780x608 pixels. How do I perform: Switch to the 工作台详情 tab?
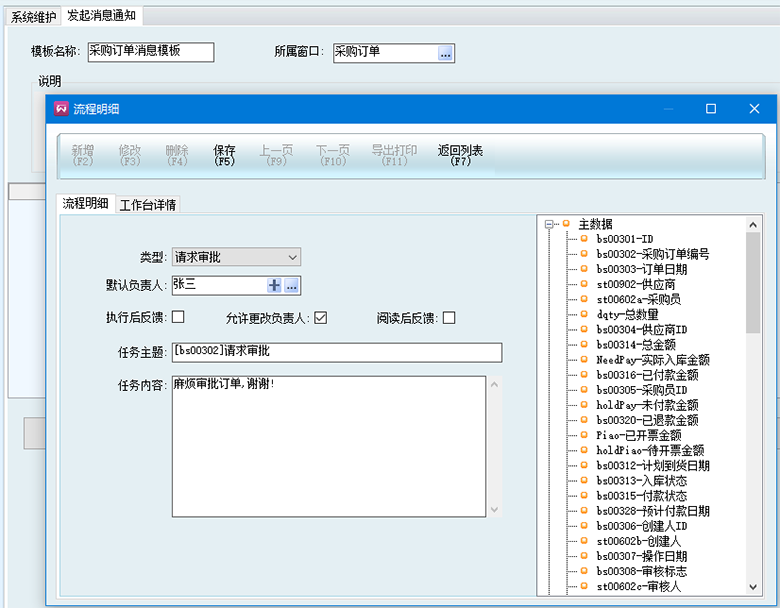tap(148, 205)
